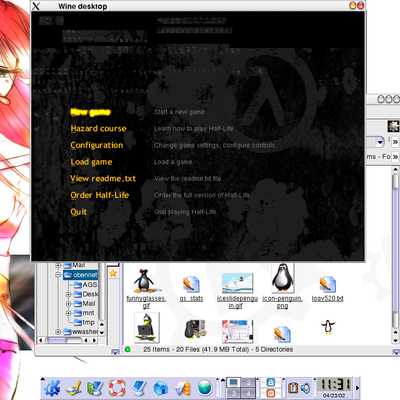Open the Hazard course training
400x400 pixels.
[x=98, y=129]
